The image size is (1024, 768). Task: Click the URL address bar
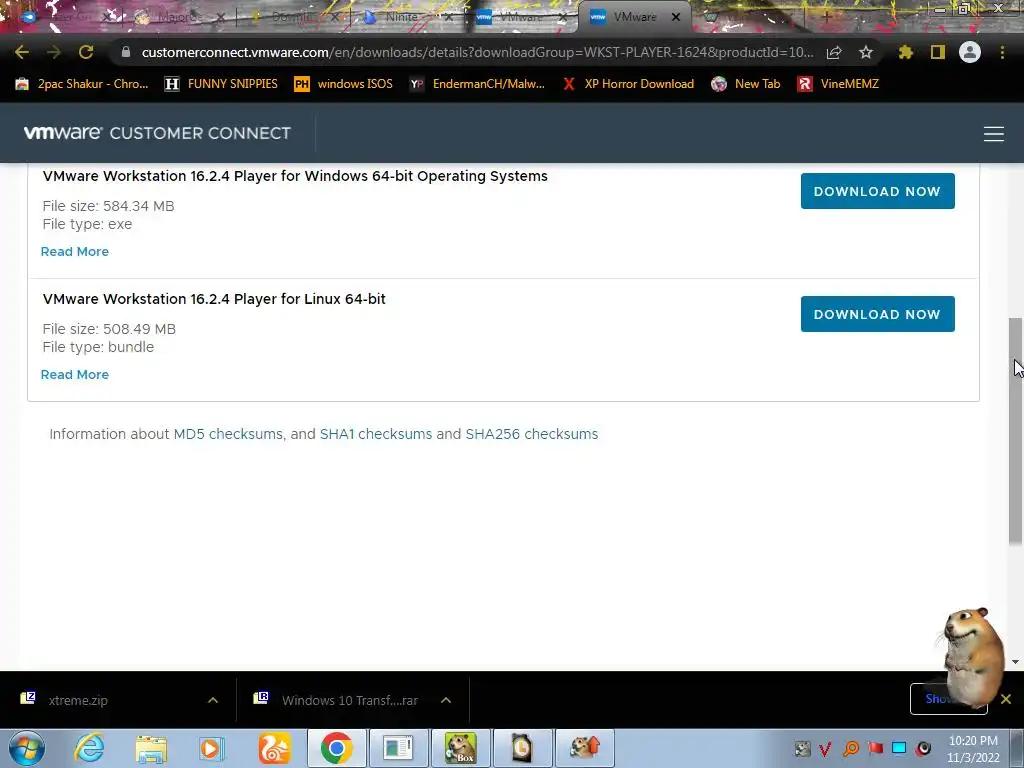tap(477, 52)
